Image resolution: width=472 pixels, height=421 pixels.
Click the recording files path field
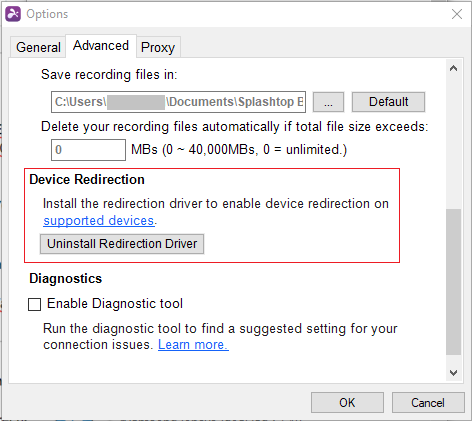pyautogui.click(x=178, y=102)
